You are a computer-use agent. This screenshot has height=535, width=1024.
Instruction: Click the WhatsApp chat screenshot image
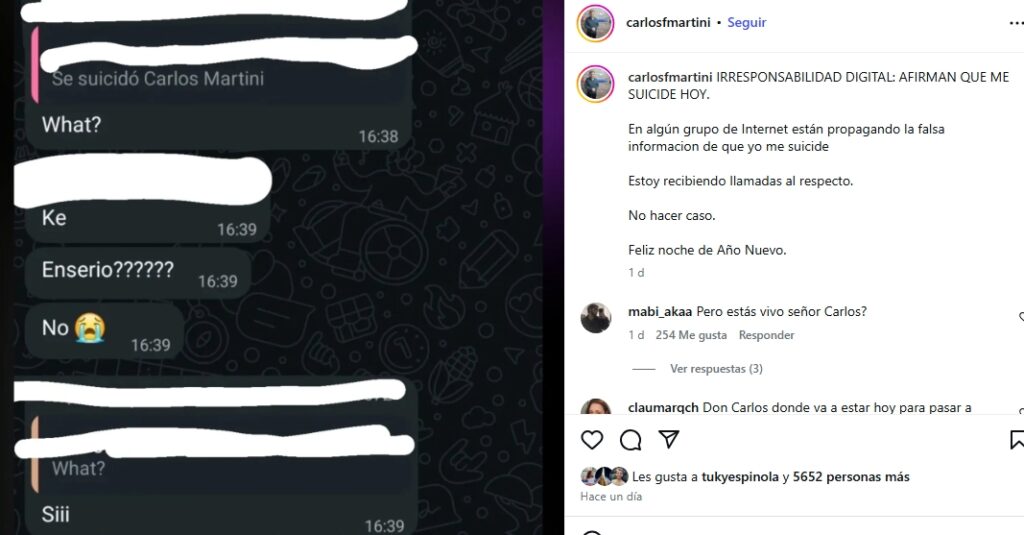[272, 268]
